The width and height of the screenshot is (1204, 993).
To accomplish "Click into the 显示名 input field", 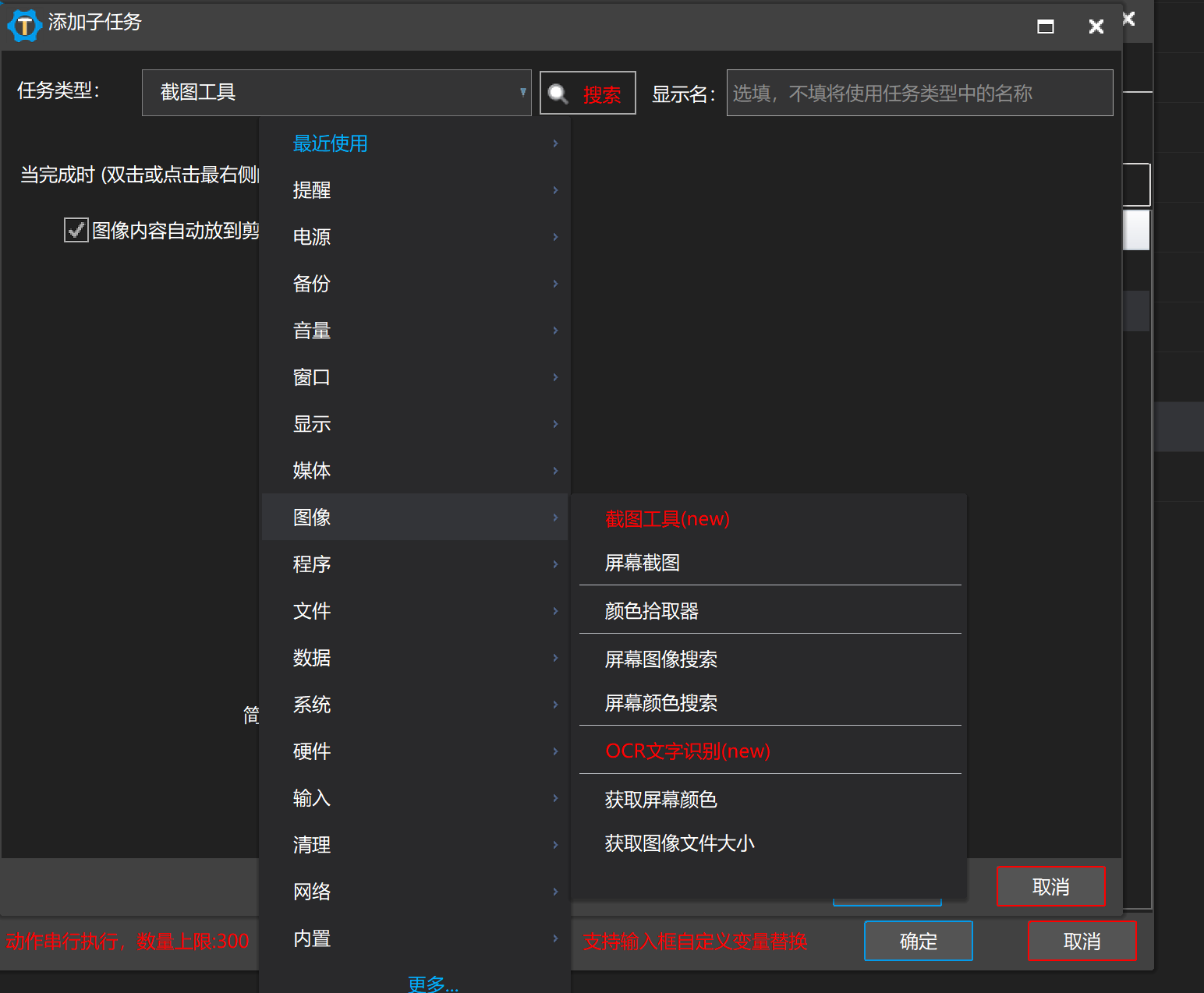I will [919, 93].
